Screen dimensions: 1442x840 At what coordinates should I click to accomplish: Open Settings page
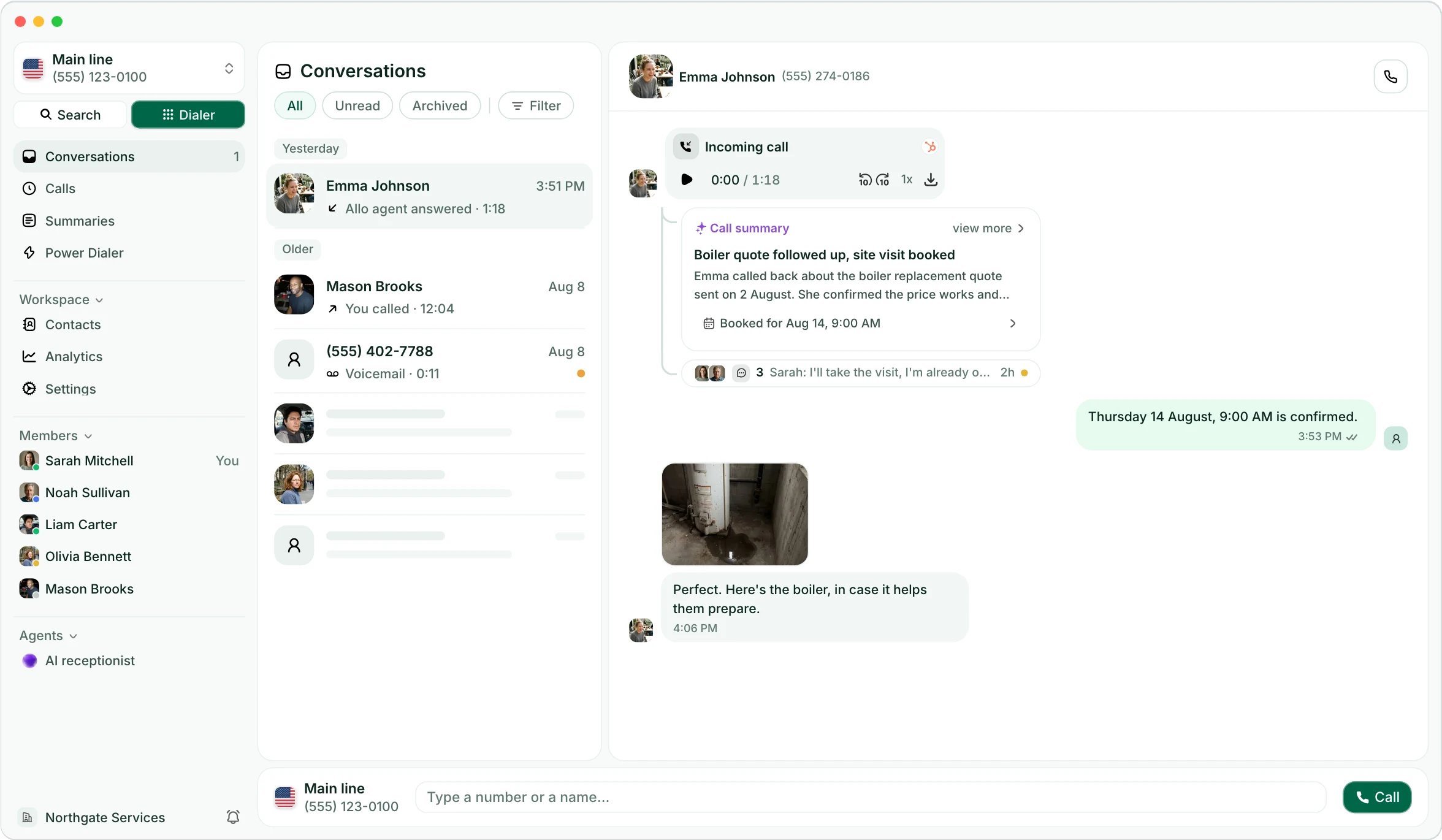129,389
